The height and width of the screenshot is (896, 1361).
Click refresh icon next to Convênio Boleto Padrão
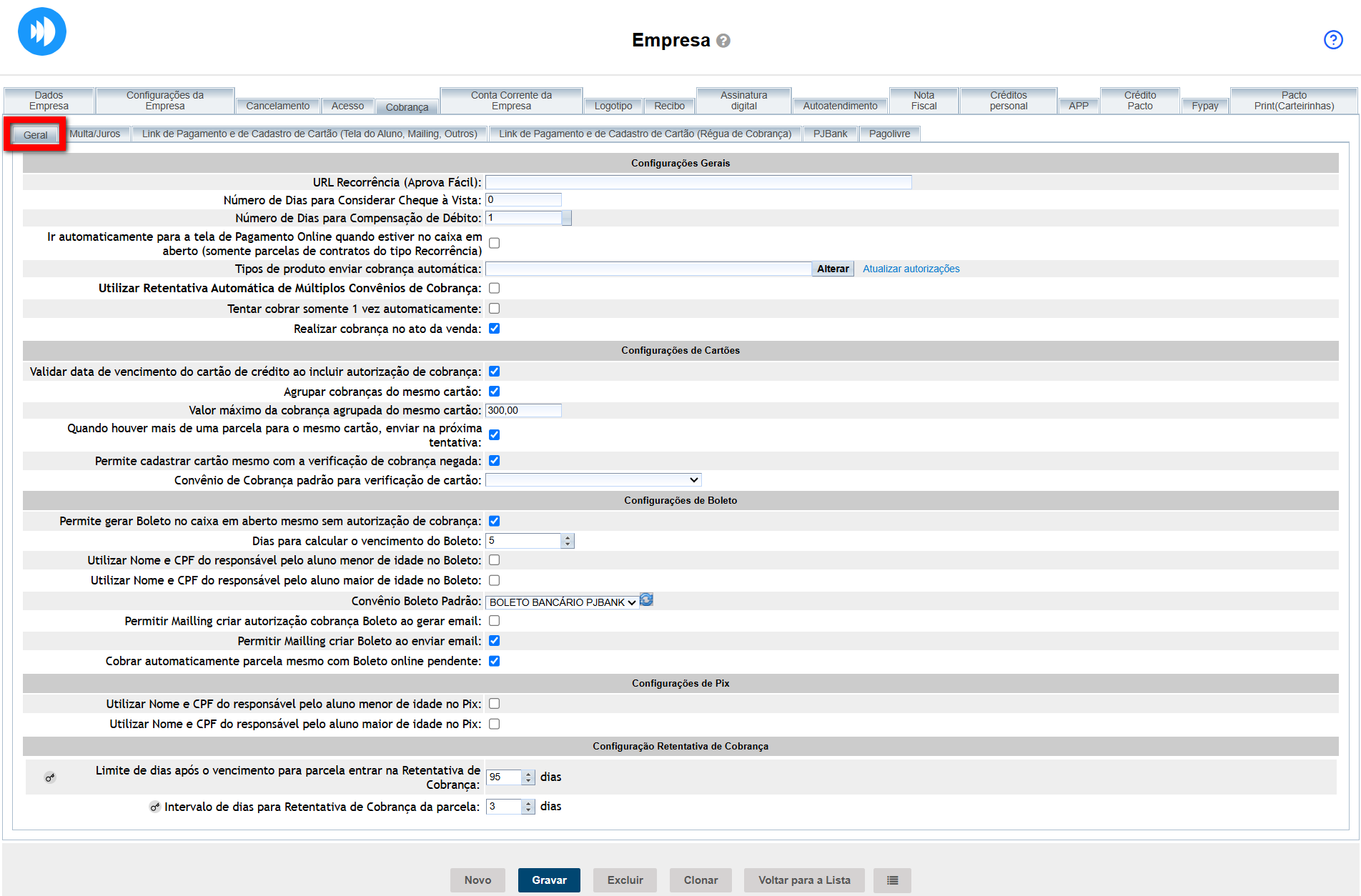click(646, 600)
